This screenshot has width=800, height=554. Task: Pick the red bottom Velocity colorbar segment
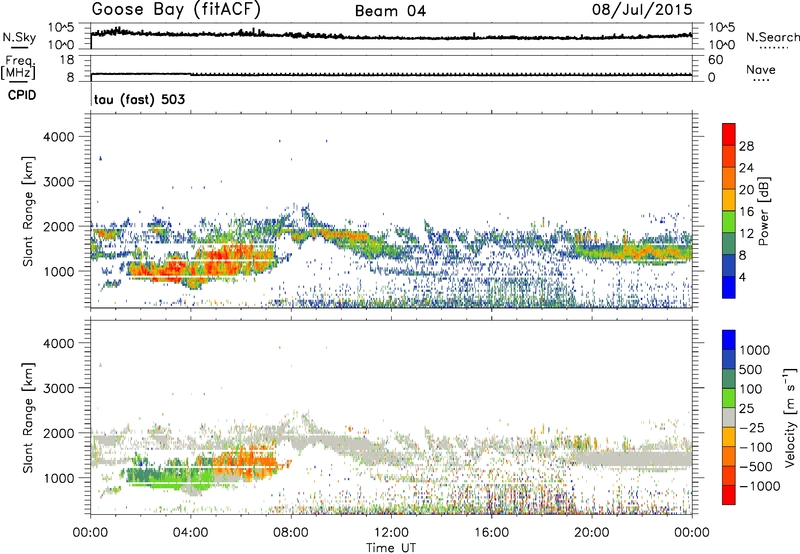point(729,495)
